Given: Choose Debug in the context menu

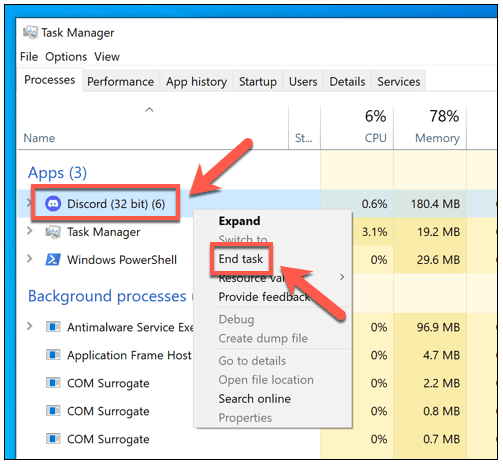Looking at the screenshot, I should click(x=236, y=319).
